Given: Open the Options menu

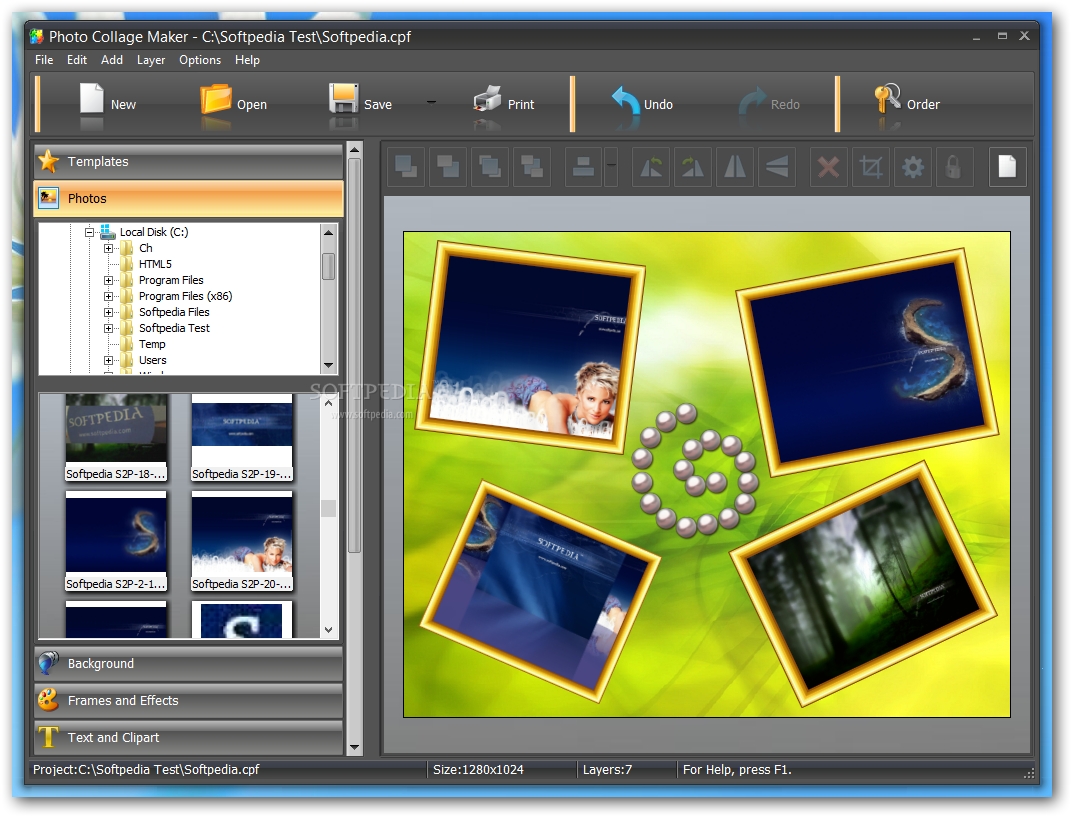Looking at the screenshot, I should pos(200,60).
